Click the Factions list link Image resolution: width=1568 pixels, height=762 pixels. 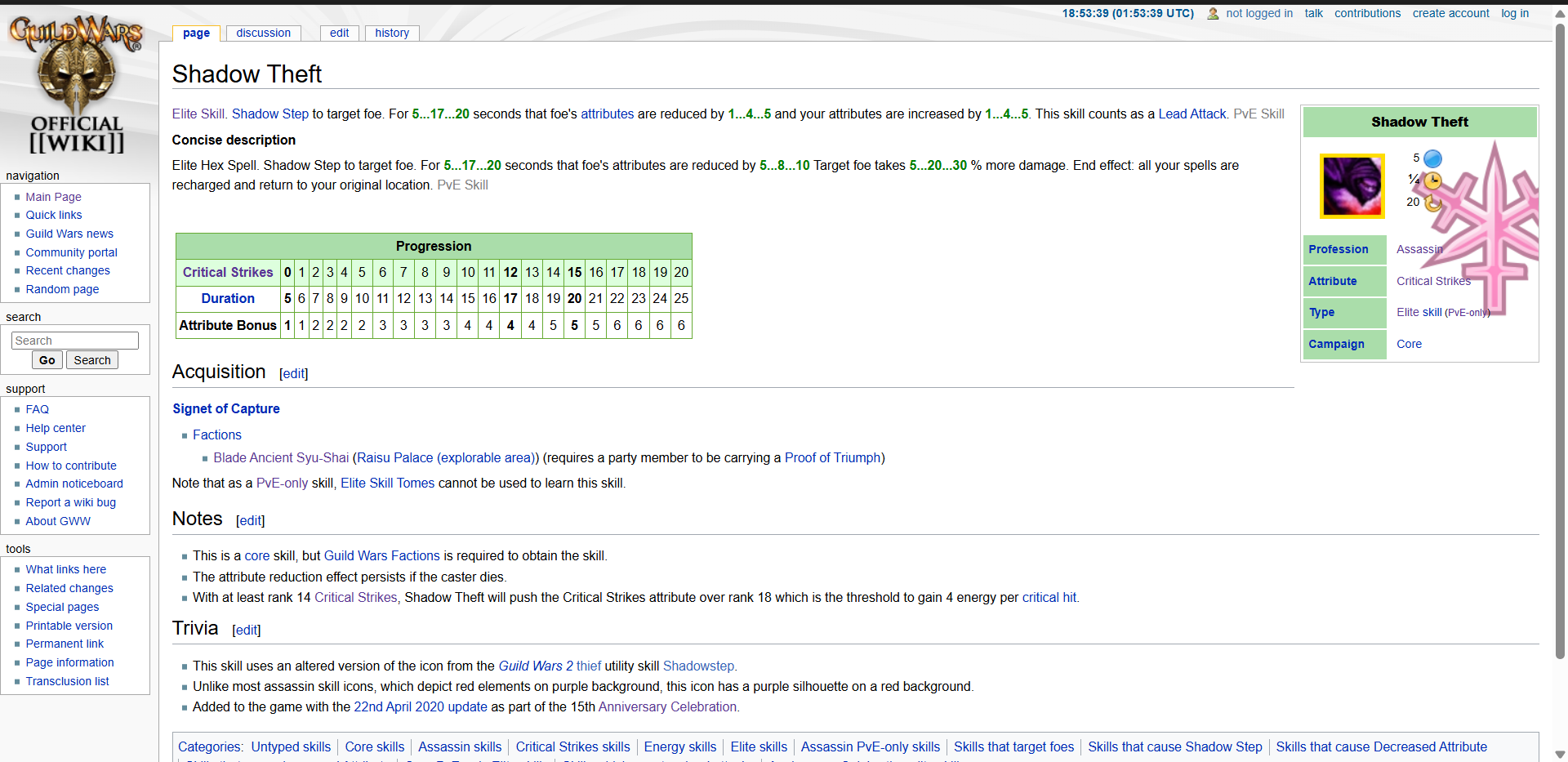[217, 434]
